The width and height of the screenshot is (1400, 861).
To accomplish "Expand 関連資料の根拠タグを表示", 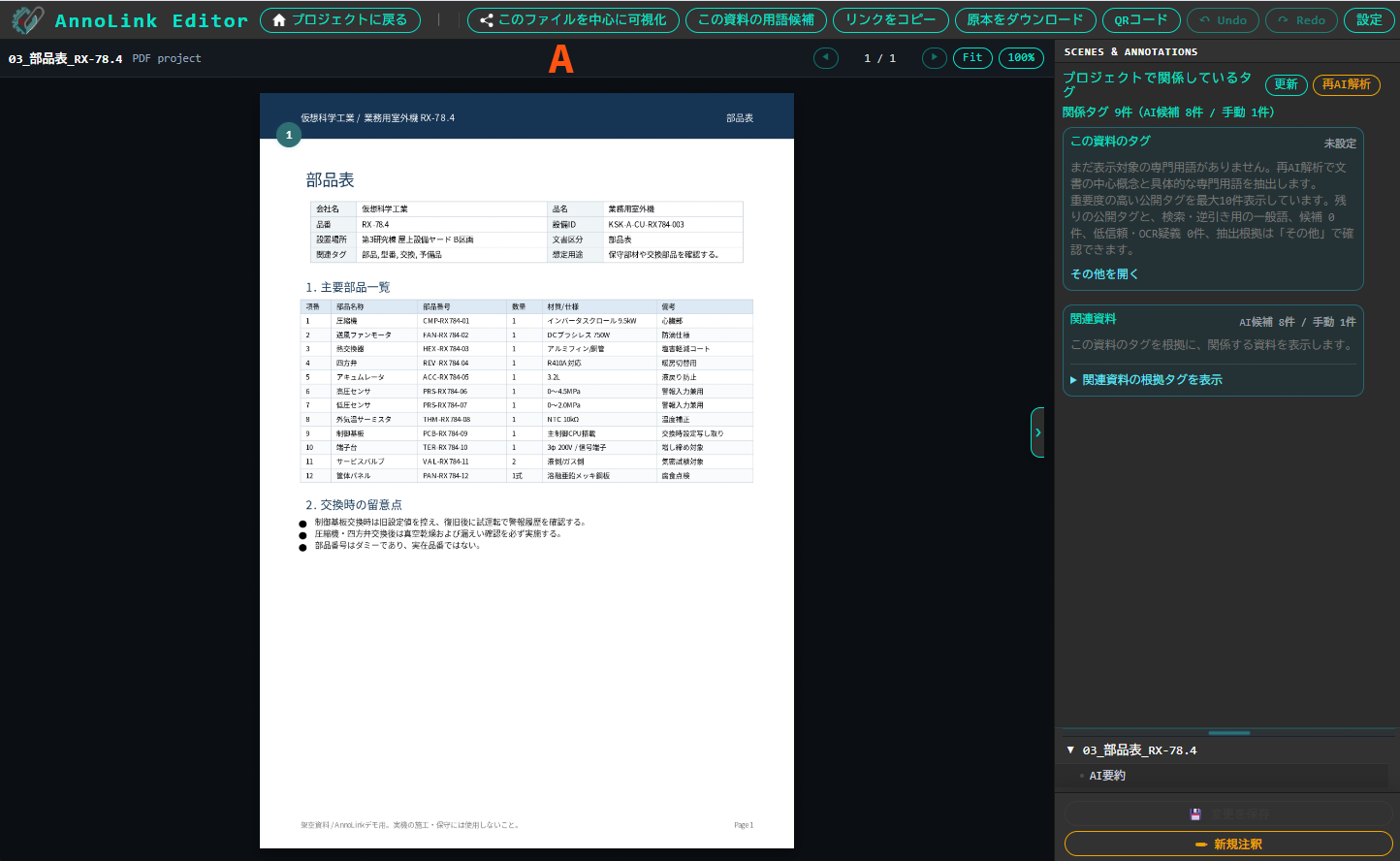I will click(x=1146, y=380).
